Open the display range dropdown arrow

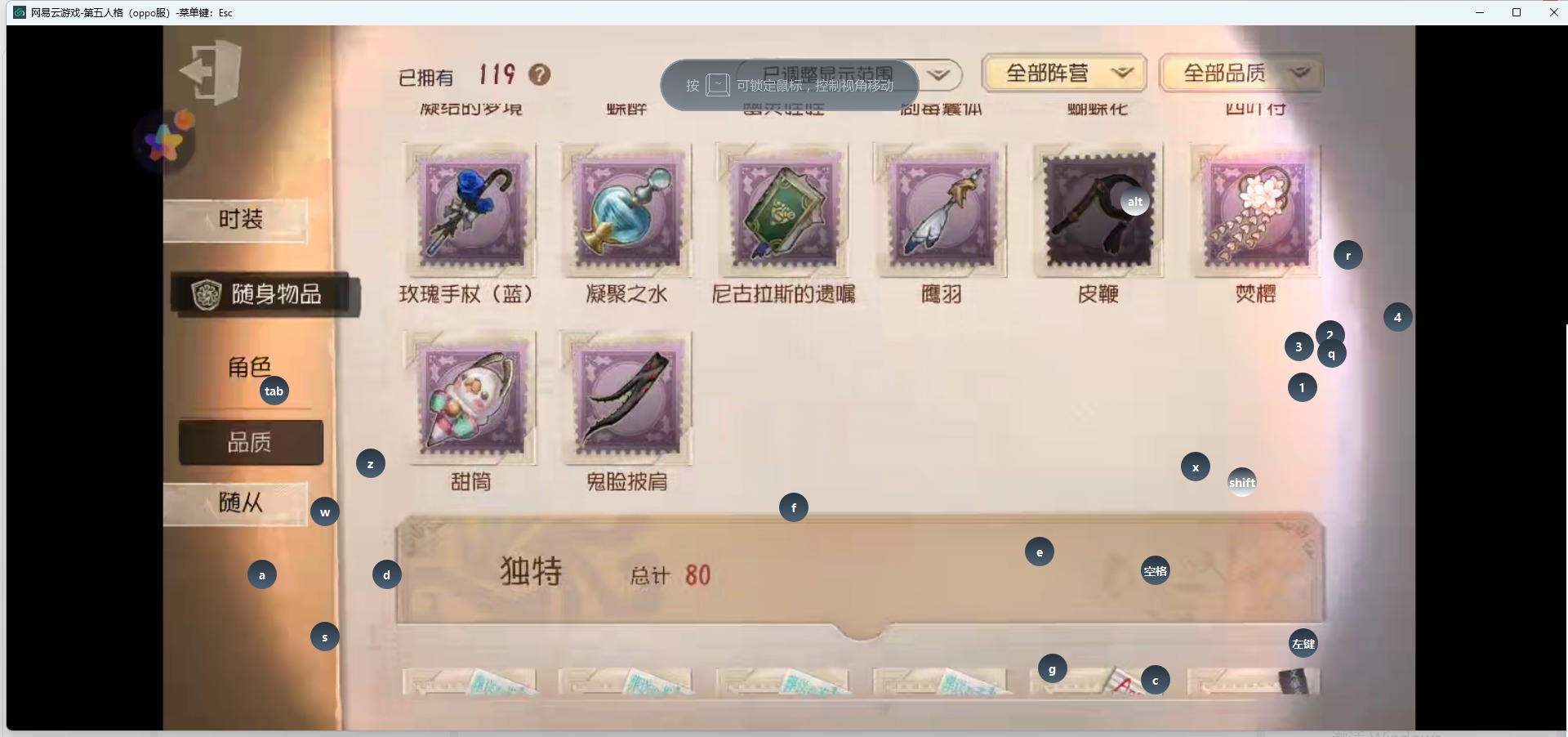[x=939, y=75]
